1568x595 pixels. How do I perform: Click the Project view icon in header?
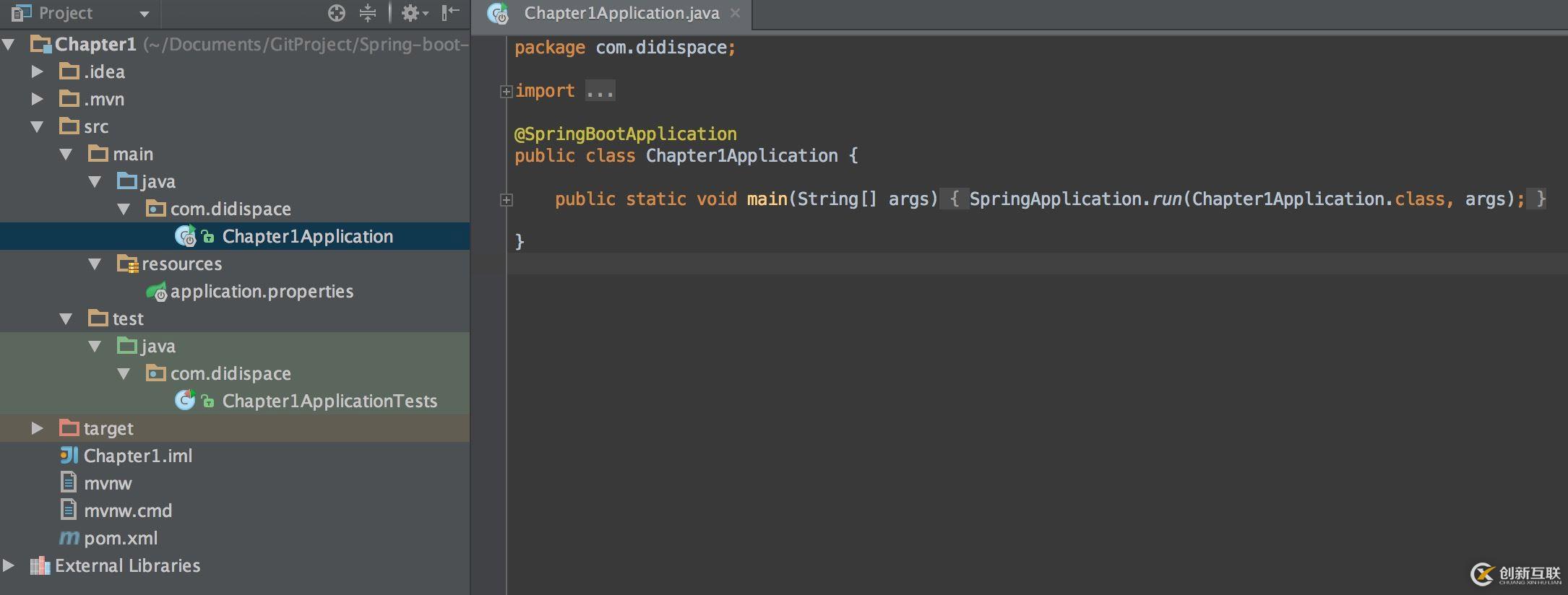pos(22,13)
